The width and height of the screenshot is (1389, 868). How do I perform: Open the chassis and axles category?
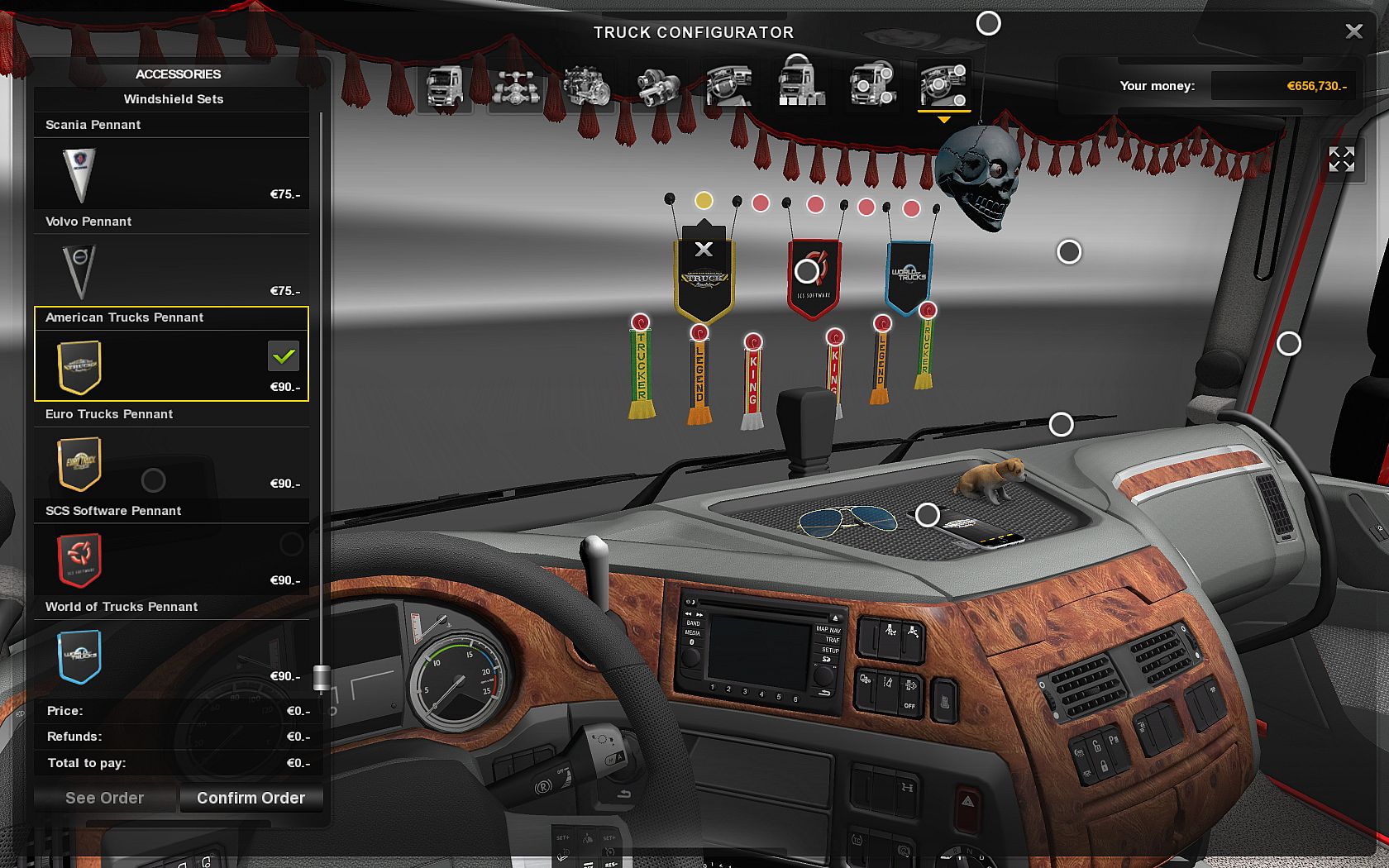tap(515, 87)
